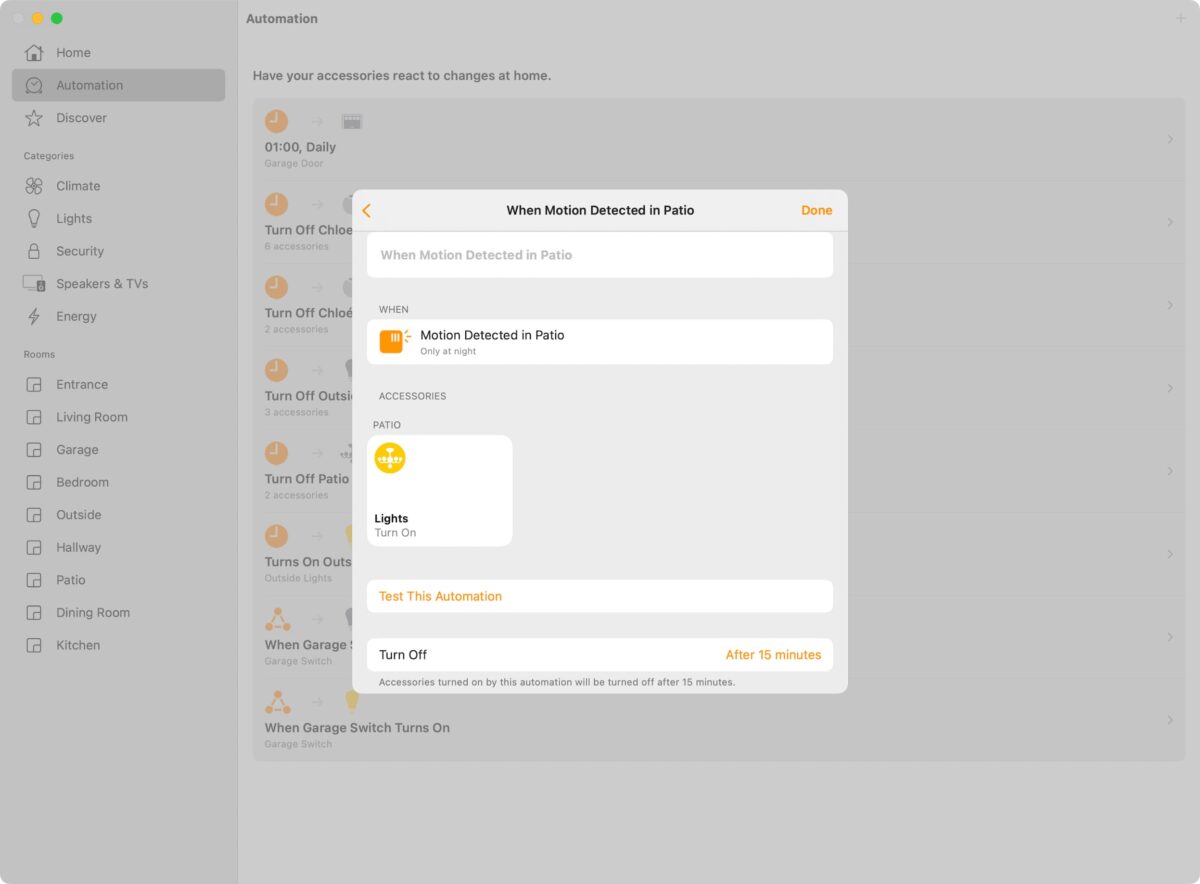Click the Climate fan icon
Viewport: 1200px width, 884px height.
click(34, 186)
